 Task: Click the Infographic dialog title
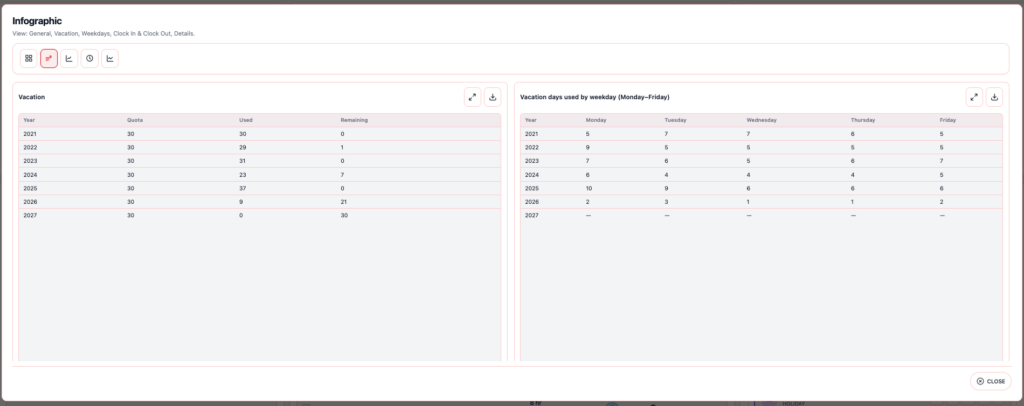click(x=39, y=21)
